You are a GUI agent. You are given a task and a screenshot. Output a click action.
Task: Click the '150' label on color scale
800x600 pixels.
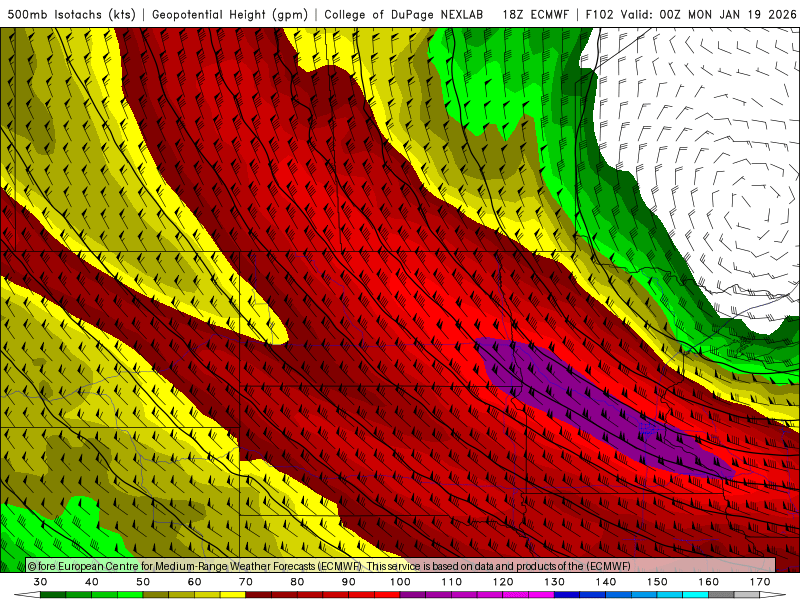[x=657, y=582]
